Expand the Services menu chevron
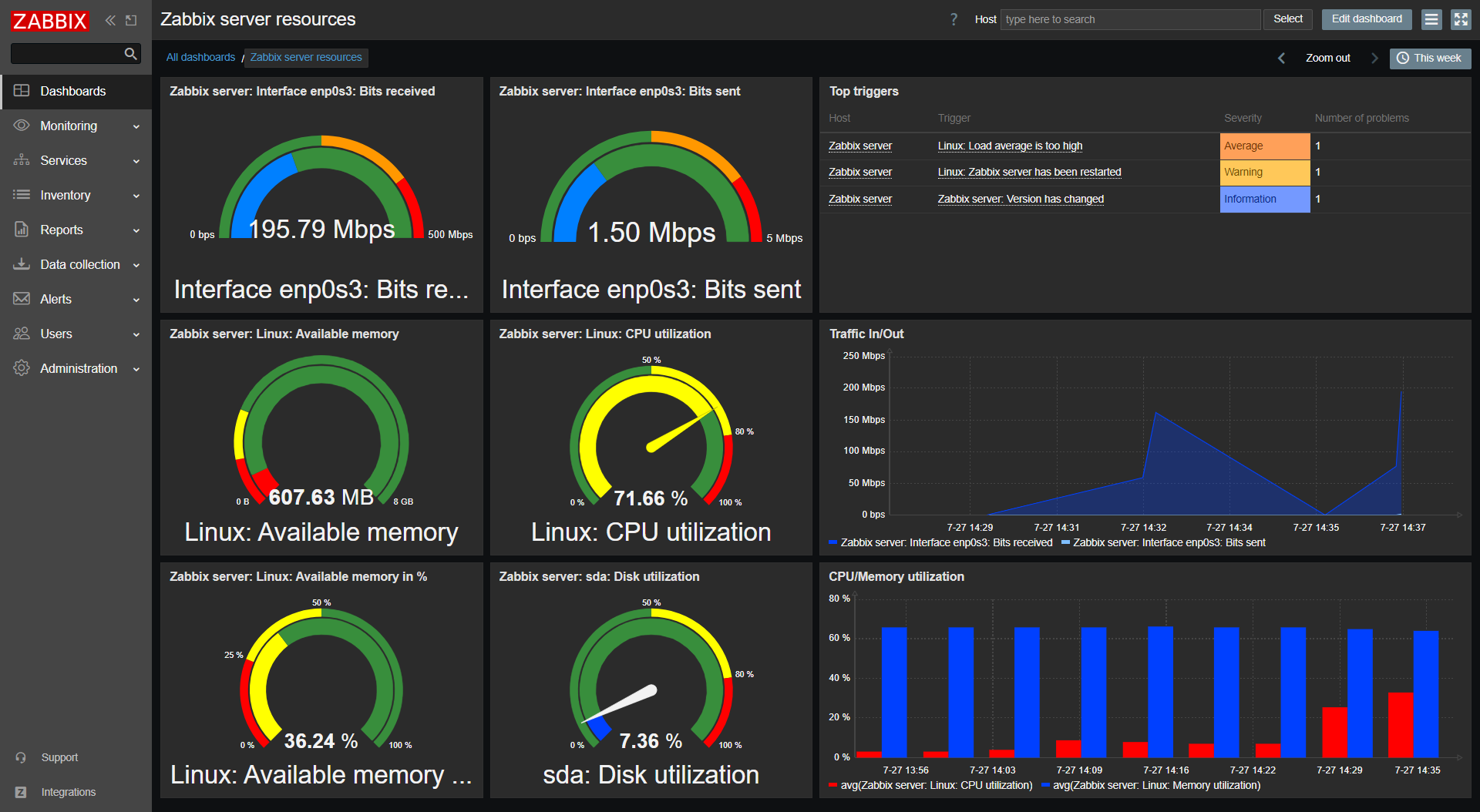Image resolution: width=1480 pixels, height=812 pixels. point(136,160)
